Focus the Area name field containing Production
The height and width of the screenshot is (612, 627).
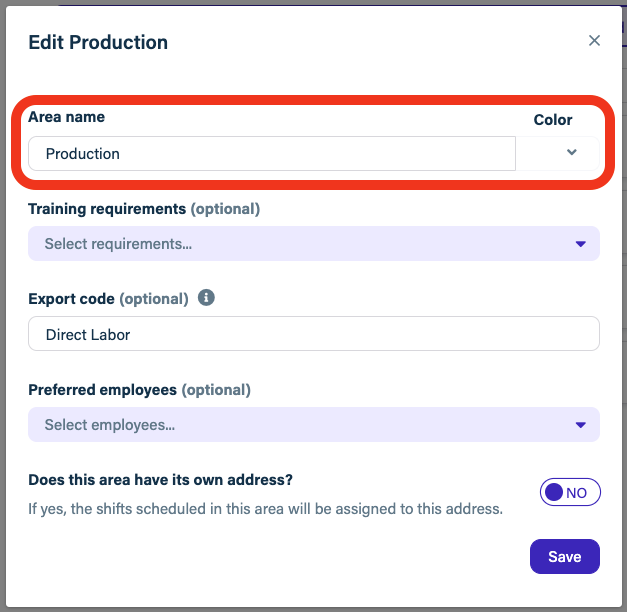point(272,154)
